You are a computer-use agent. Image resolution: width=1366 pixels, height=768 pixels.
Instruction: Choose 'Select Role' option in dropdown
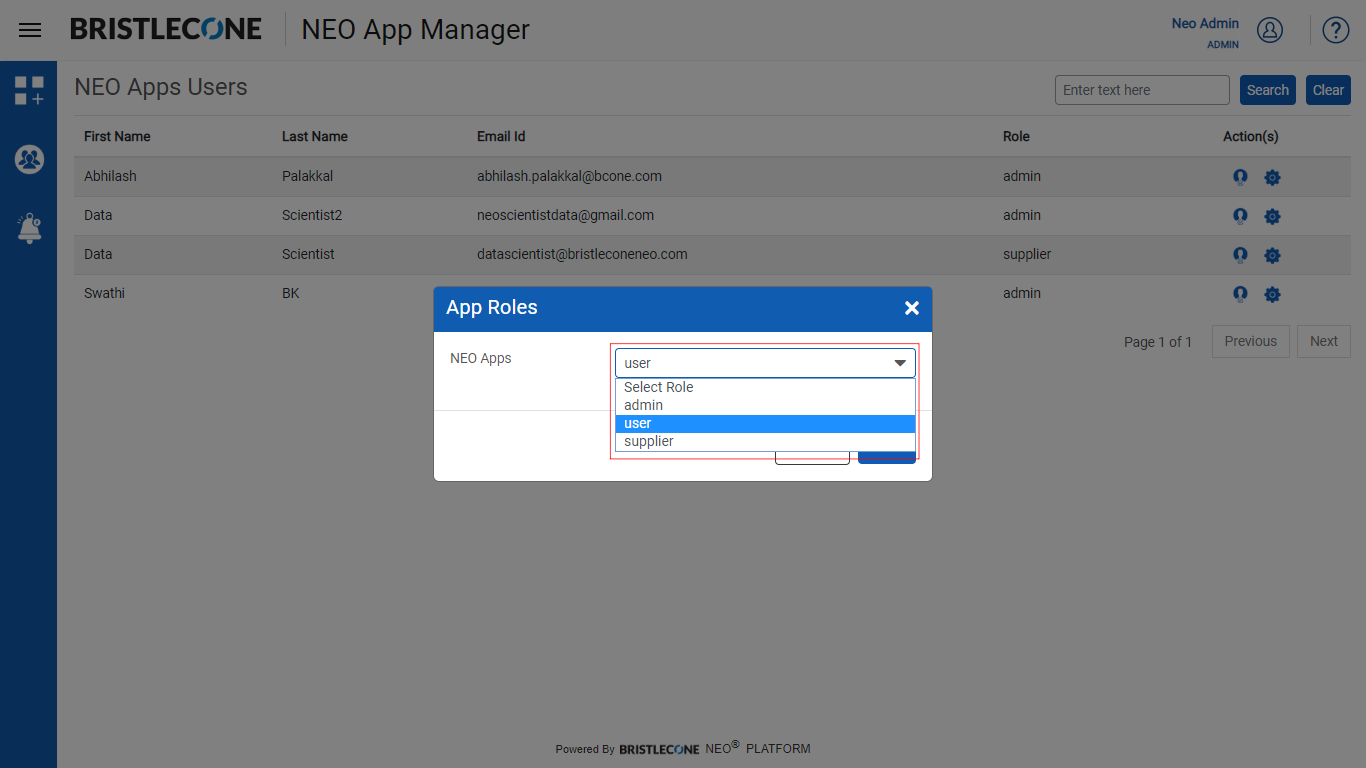(765, 387)
